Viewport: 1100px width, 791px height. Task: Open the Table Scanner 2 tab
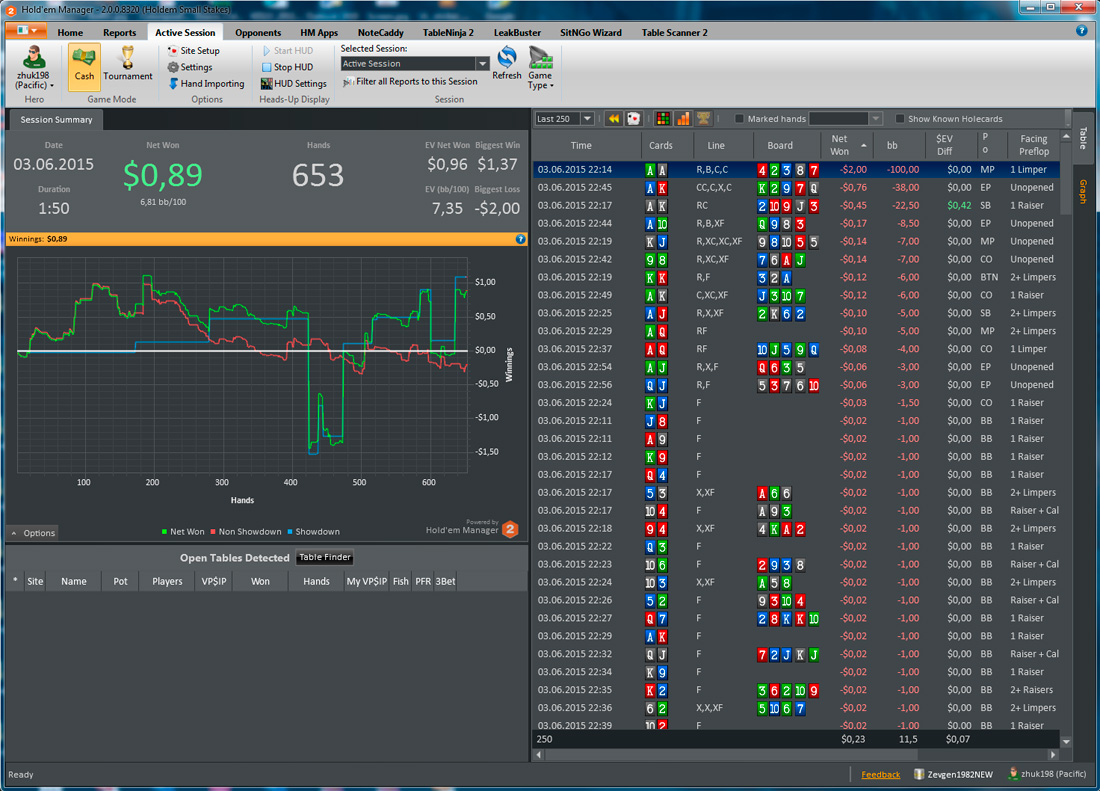point(674,32)
